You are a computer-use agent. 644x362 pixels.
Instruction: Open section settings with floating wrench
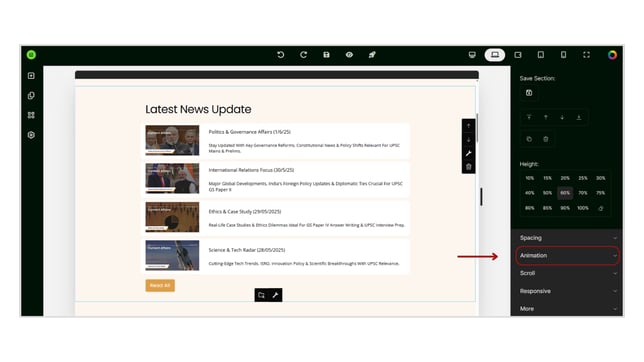(x=469, y=153)
